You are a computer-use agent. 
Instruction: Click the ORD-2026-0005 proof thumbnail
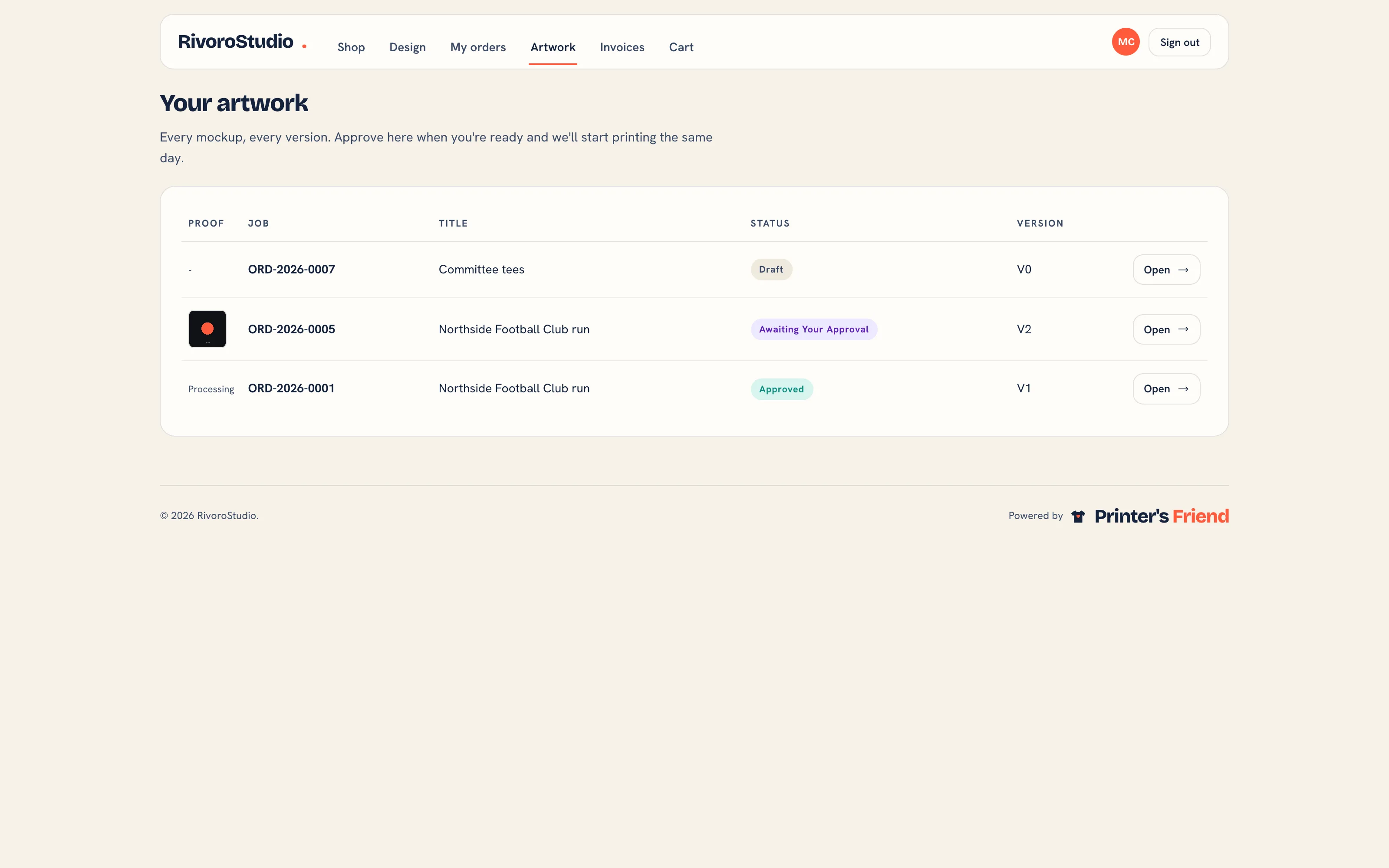207,329
